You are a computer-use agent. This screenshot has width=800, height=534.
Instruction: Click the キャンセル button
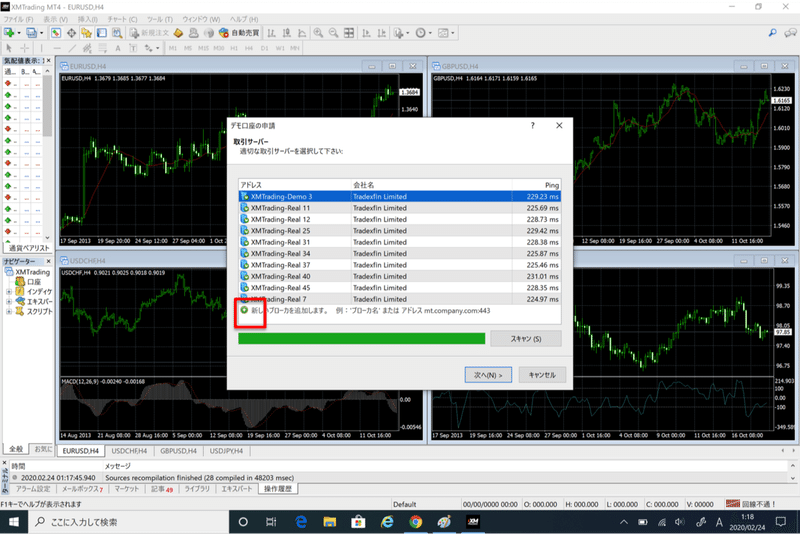[x=542, y=375]
